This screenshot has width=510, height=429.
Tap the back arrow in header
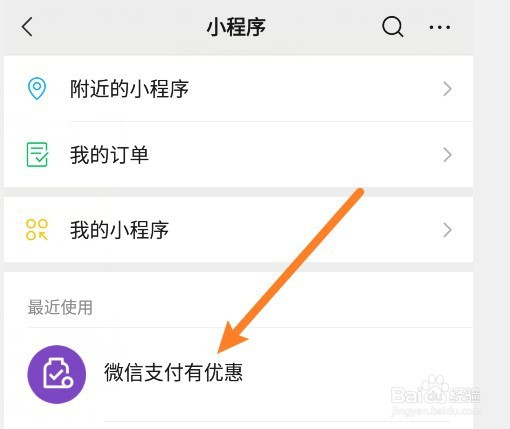27,27
